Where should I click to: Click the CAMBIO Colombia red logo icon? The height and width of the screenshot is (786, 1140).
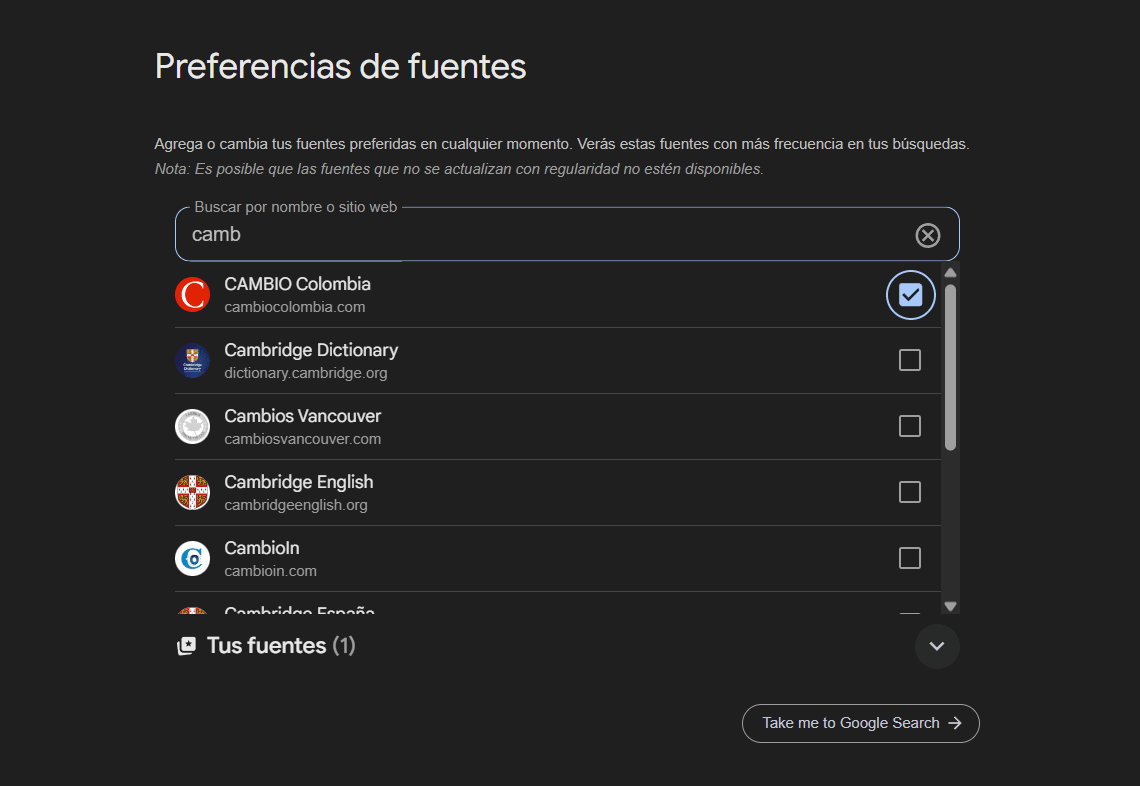[x=193, y=294]
